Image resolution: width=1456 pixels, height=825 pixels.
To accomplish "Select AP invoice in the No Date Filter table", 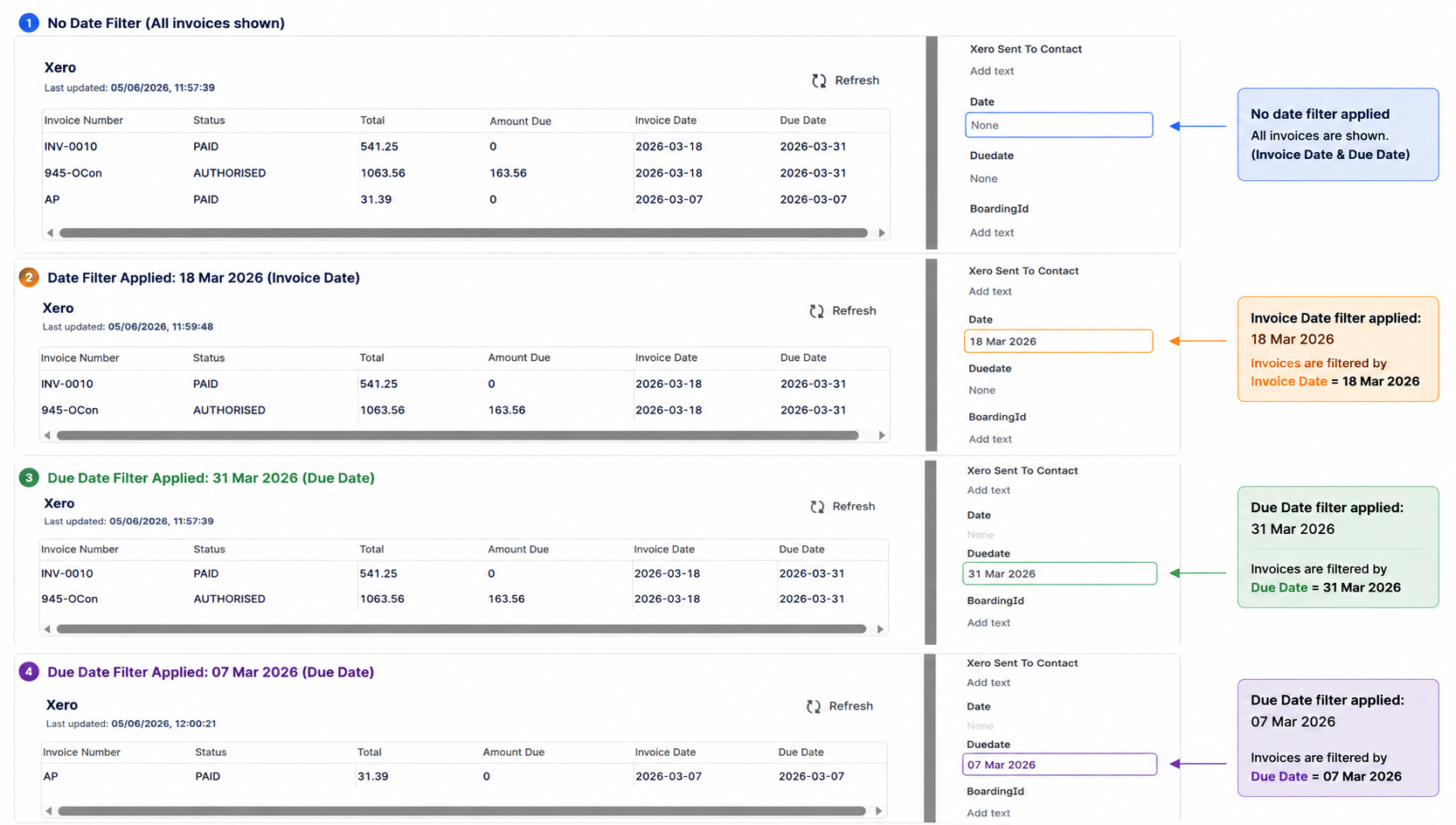I will pos(52,199).
